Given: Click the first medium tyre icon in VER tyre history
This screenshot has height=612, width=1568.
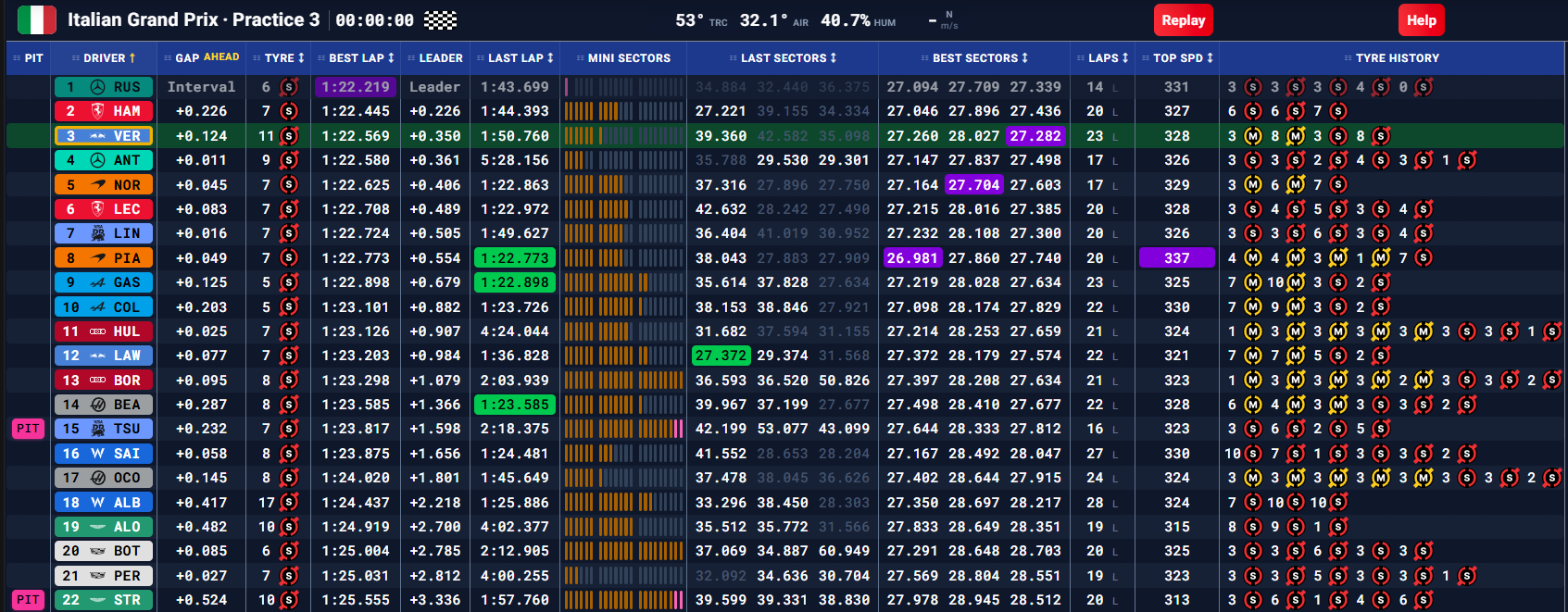Looking at the screenshot, I should [1253, 136].
